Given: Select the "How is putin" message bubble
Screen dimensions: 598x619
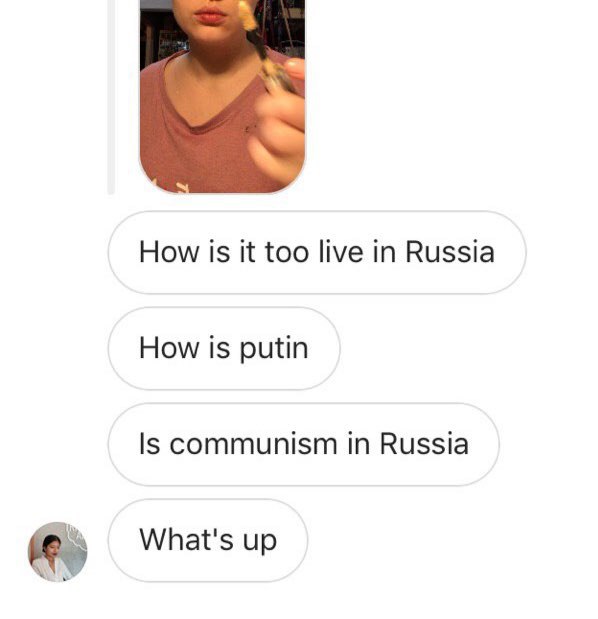Looking at the screenshot, I should pyautogui.click(x=224, y=348).
